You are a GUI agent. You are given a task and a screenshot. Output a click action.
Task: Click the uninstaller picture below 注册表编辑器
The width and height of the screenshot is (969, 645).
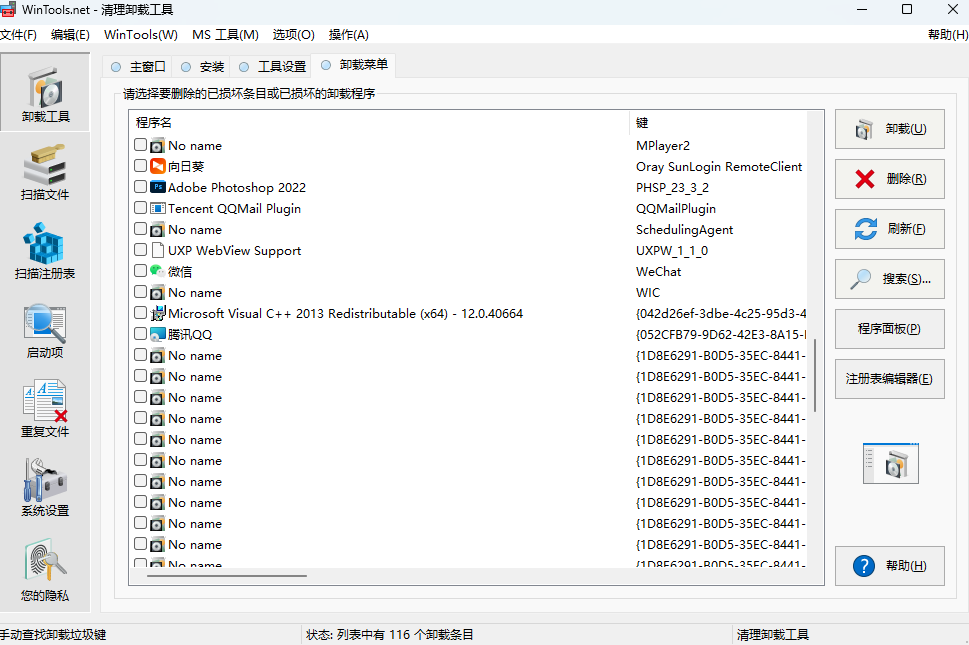point(891,463)
